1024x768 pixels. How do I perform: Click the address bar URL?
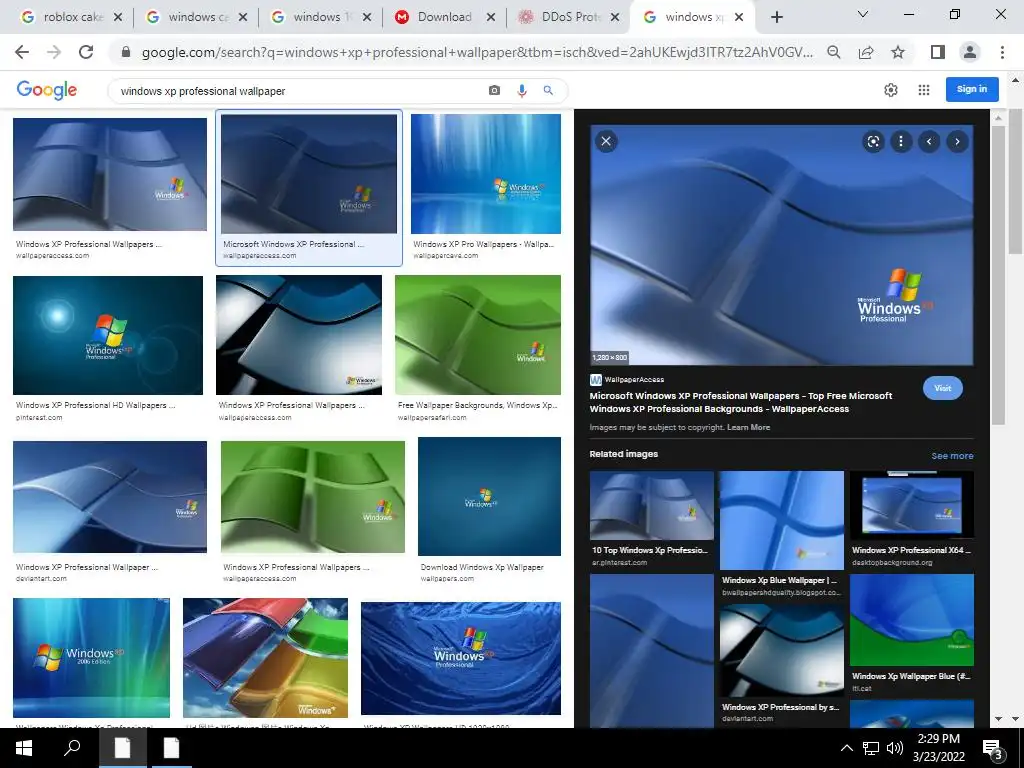477,52
